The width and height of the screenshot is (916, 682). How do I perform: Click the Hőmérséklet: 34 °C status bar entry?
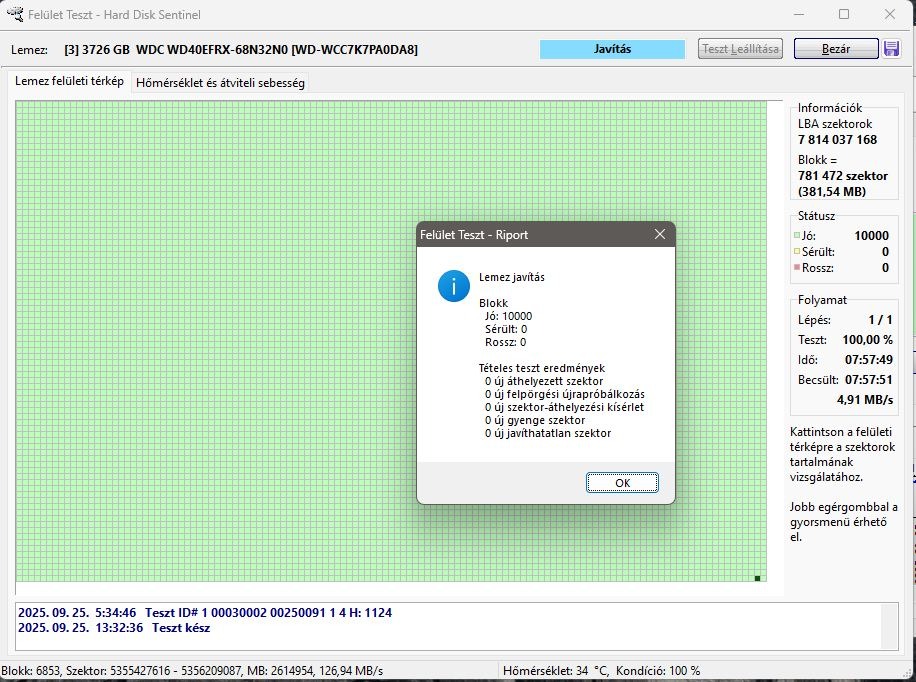[556, 671]
